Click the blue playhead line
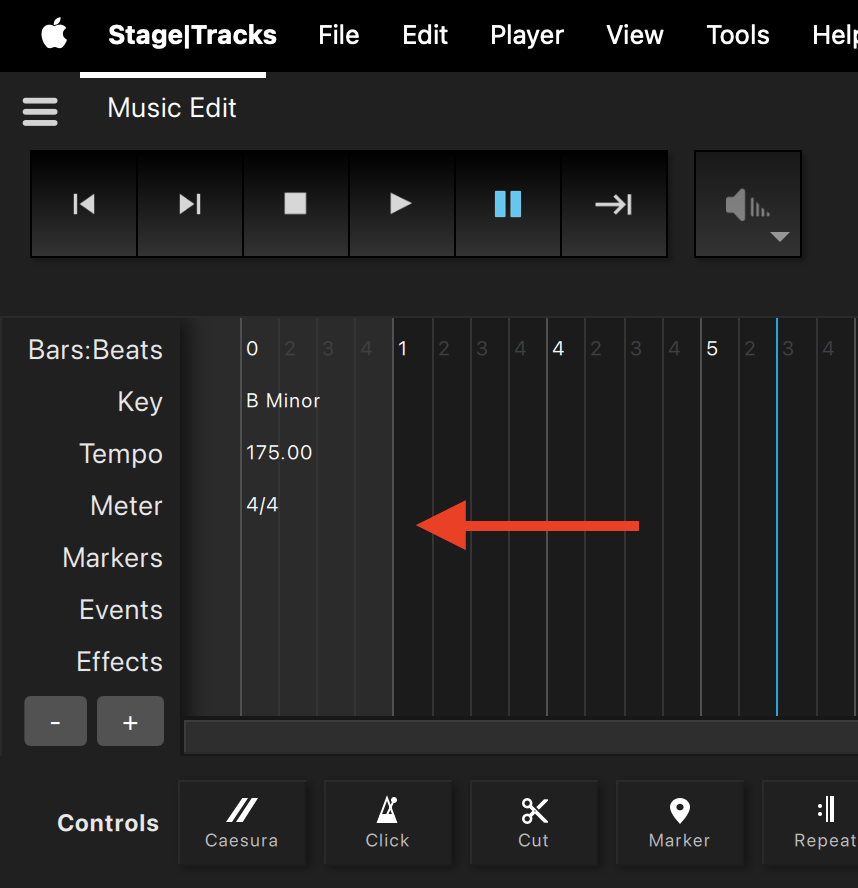The height and width of the screenshot is (888, 858). (x=777, y=516)
